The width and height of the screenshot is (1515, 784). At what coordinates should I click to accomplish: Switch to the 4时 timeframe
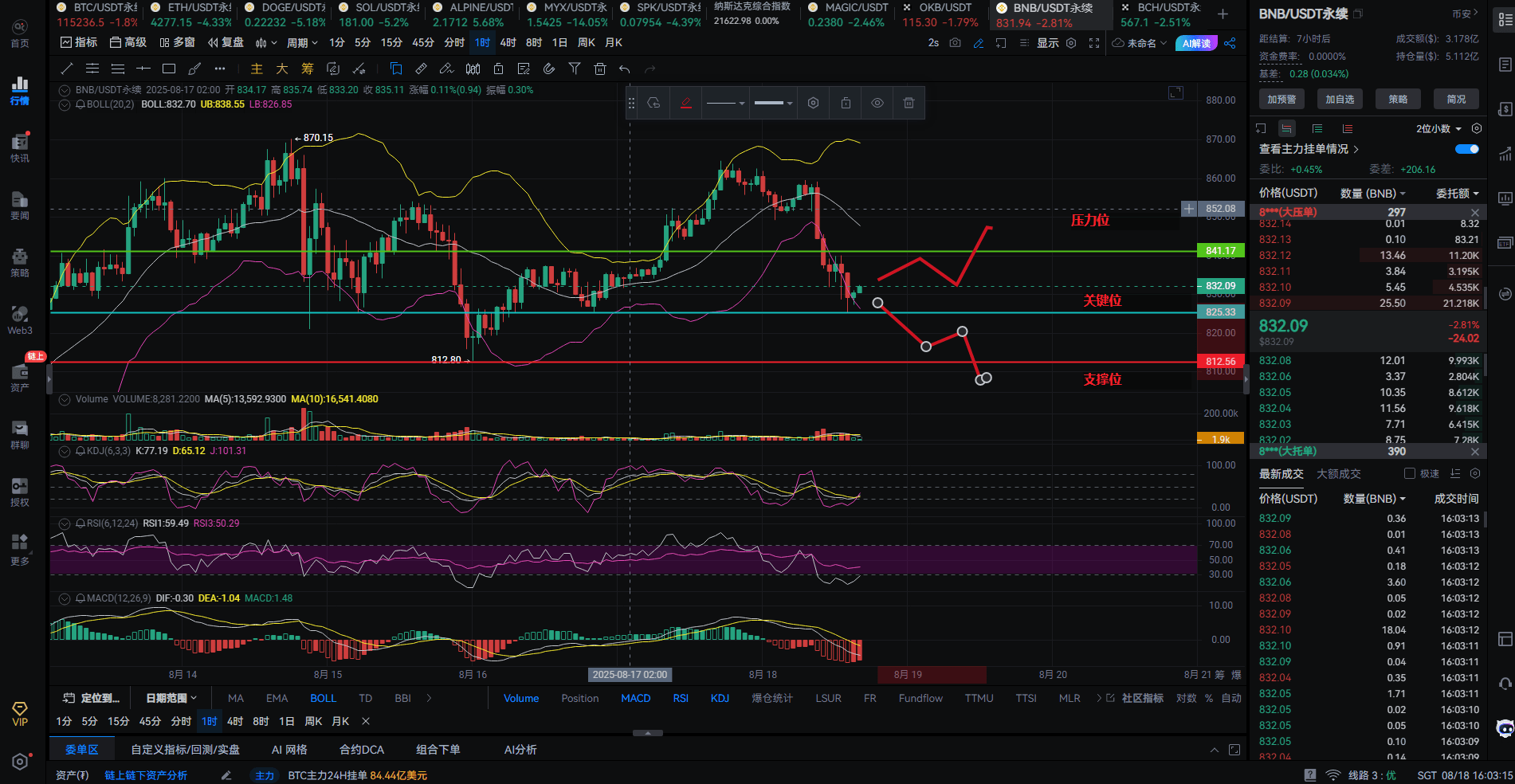(x=508, y=43)
